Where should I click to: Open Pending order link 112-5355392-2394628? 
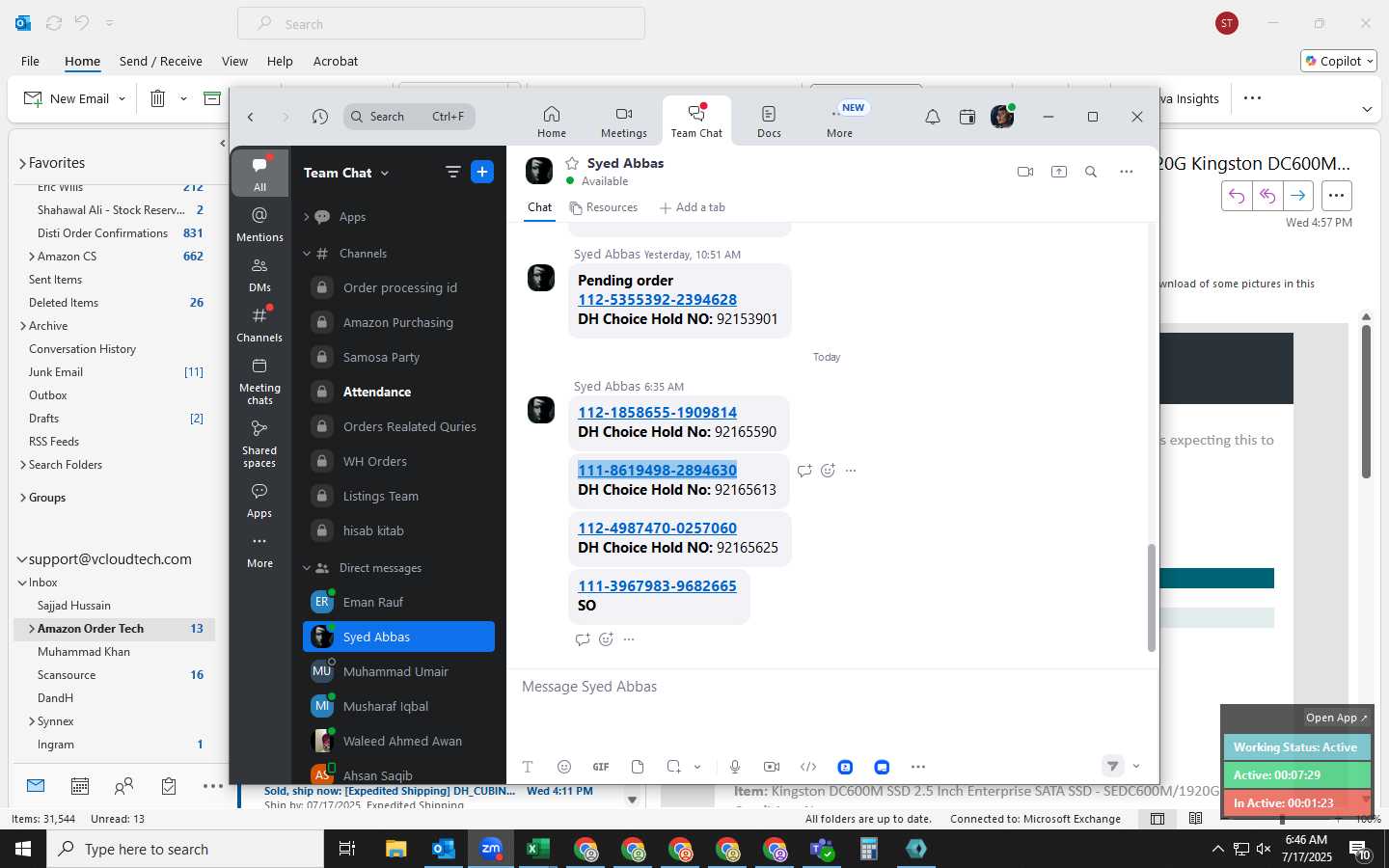click(657, 300)
